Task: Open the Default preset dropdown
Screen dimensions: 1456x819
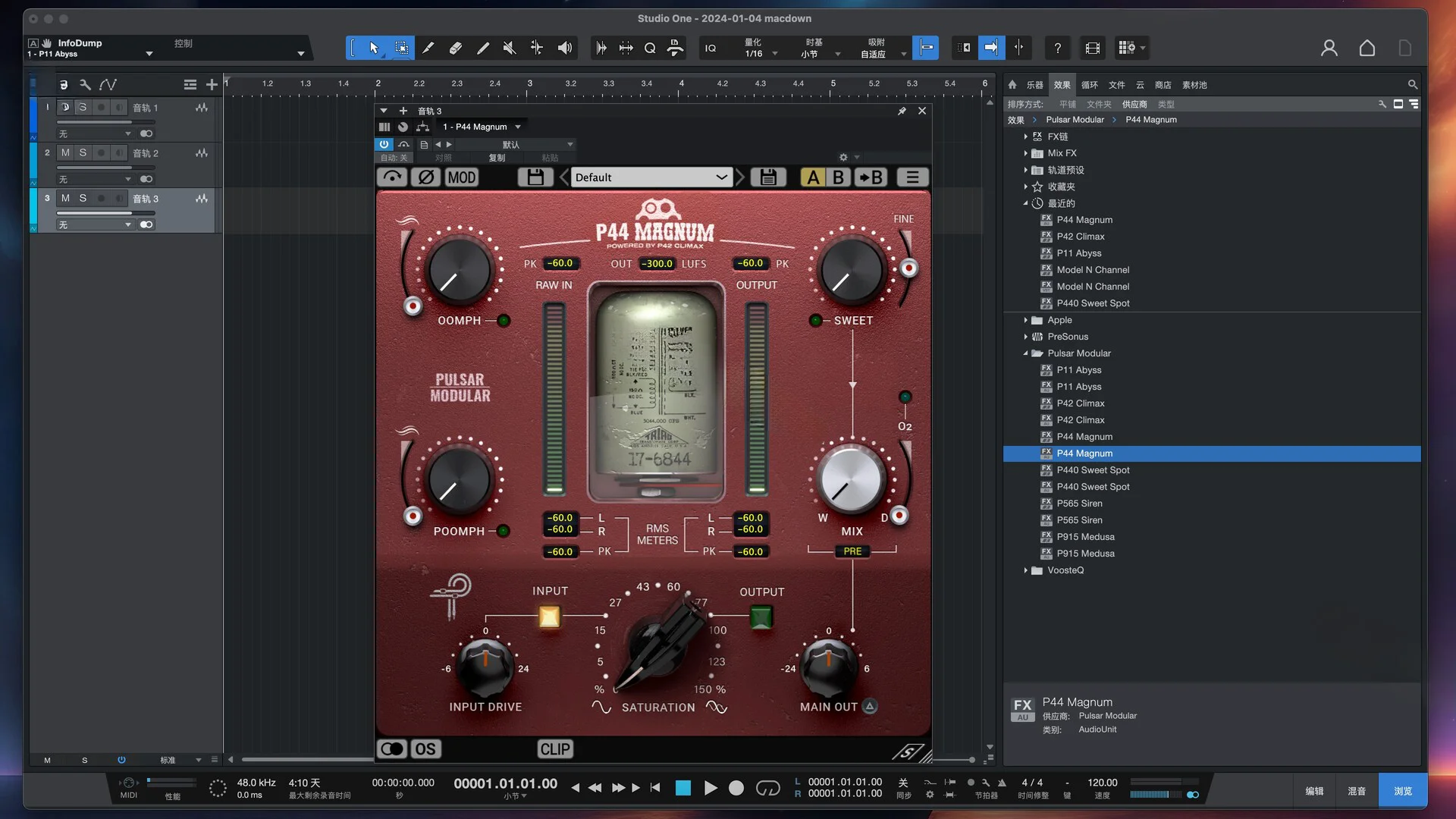Action: point(651,177)
